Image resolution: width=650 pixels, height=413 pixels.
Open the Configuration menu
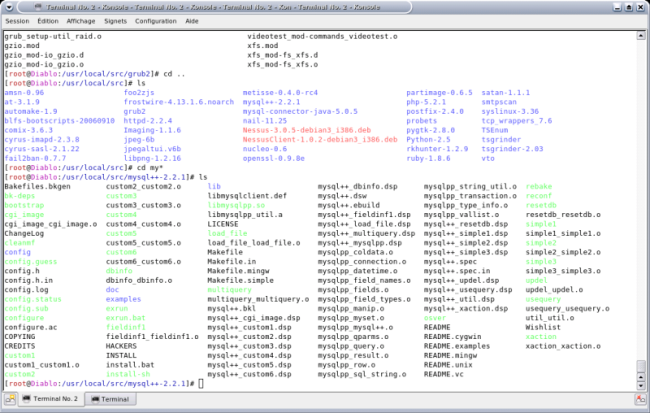[155, 20]
